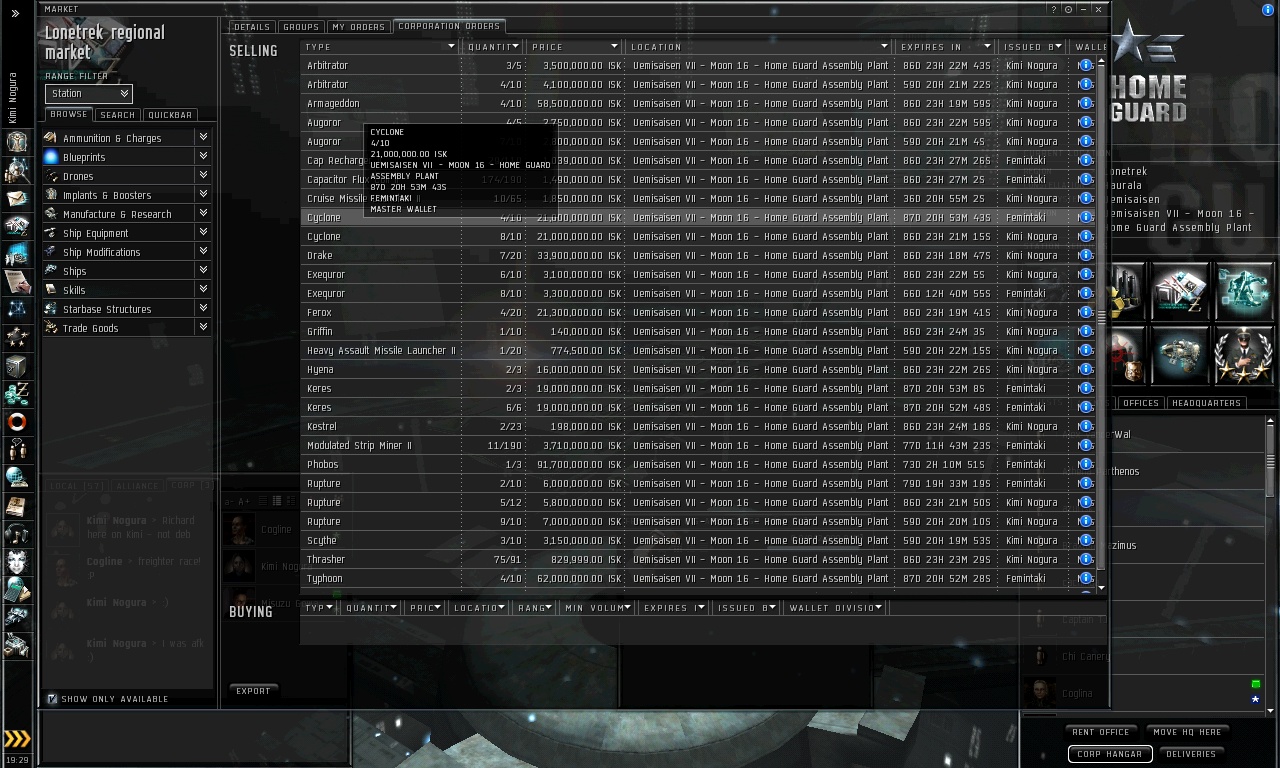1280x768 pixels.
Task: Open the station service icon showing a ship
Action: (1180, 355)
